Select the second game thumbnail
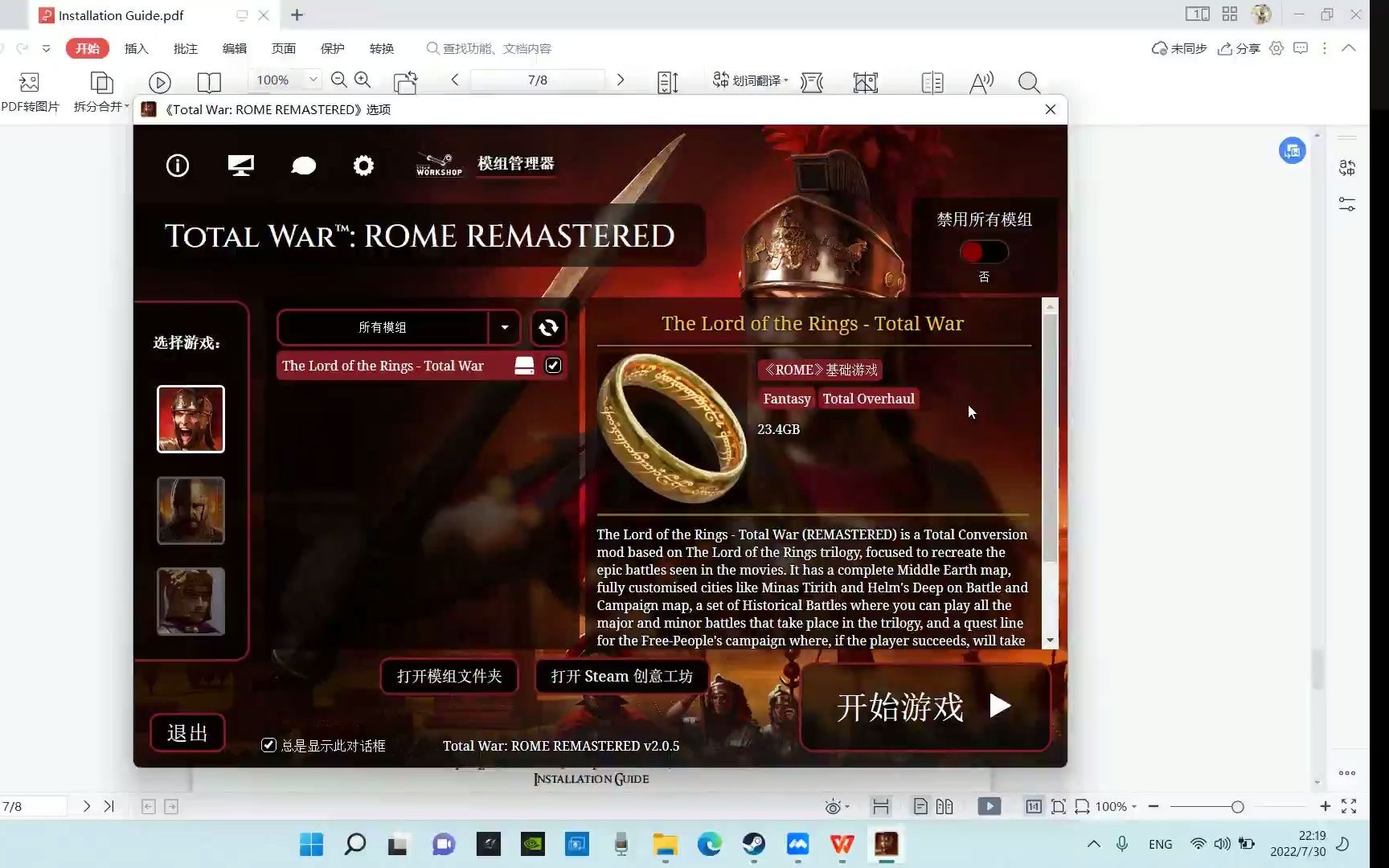This screenshot has width=1389, height=868. 191,510
